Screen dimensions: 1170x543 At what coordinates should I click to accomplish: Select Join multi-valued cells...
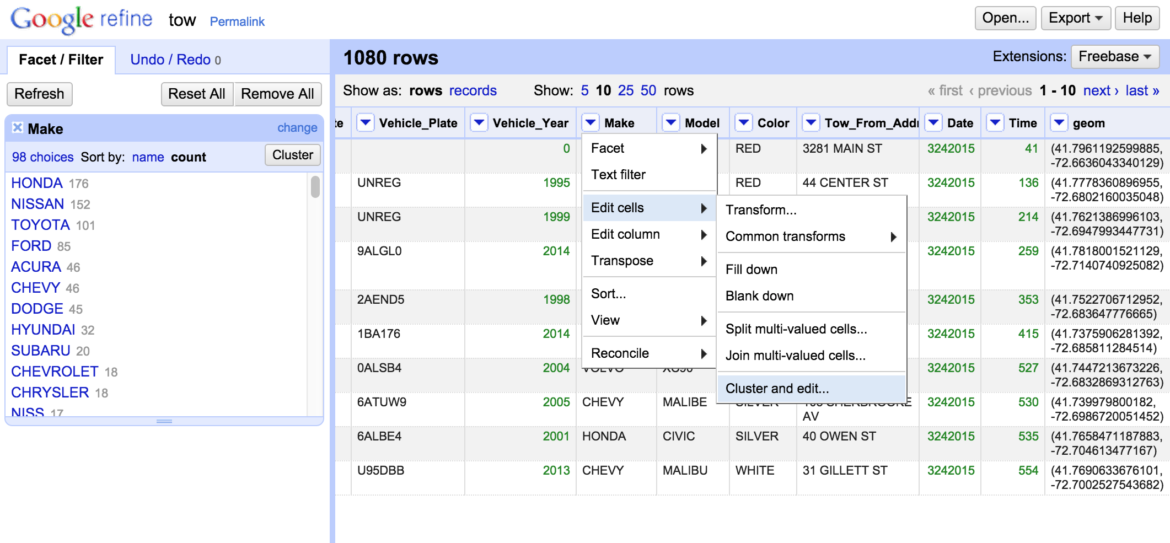point(811,356)
